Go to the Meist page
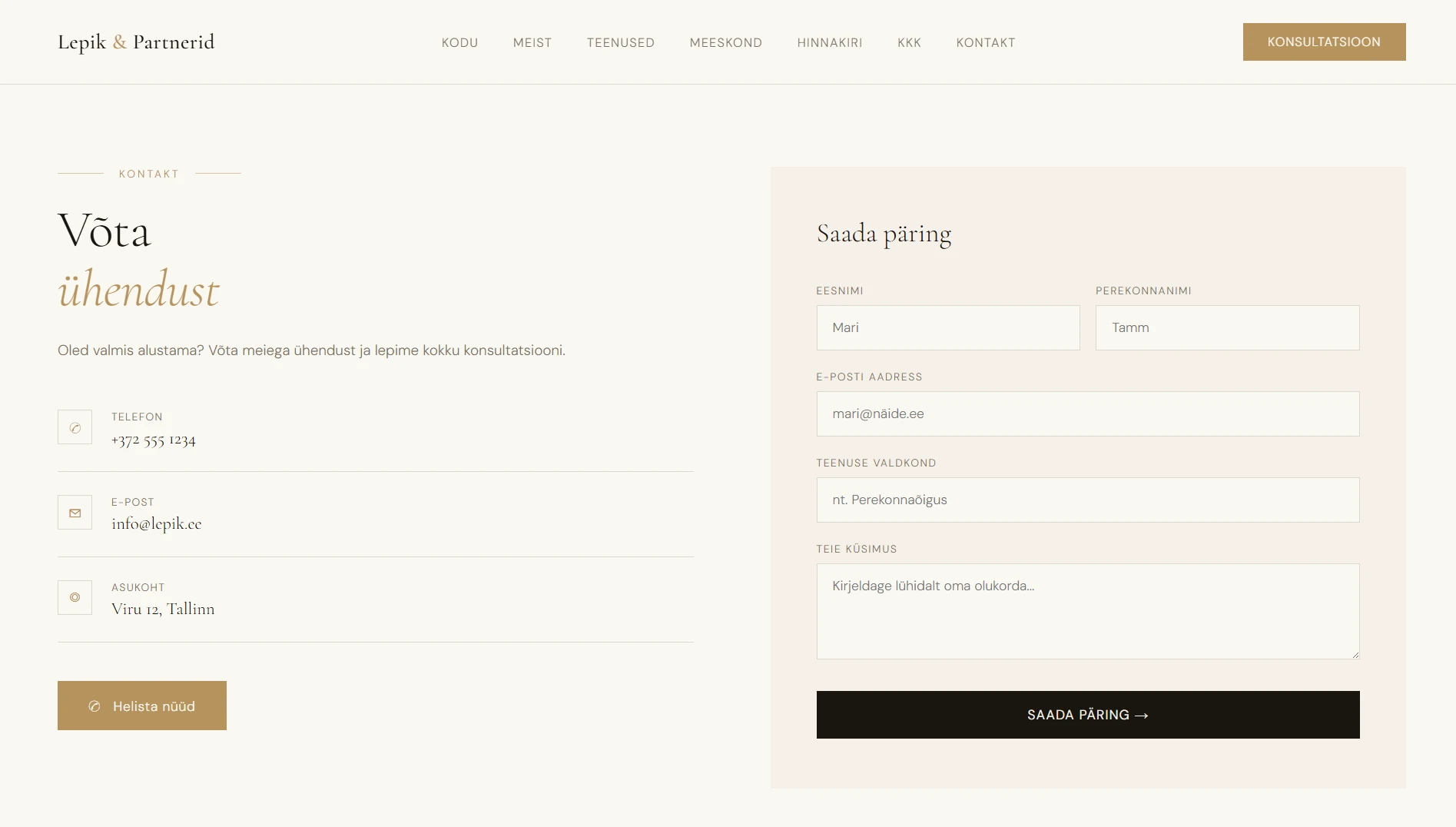Screen dimensions: 1456x827 click(x=532, y=43)
